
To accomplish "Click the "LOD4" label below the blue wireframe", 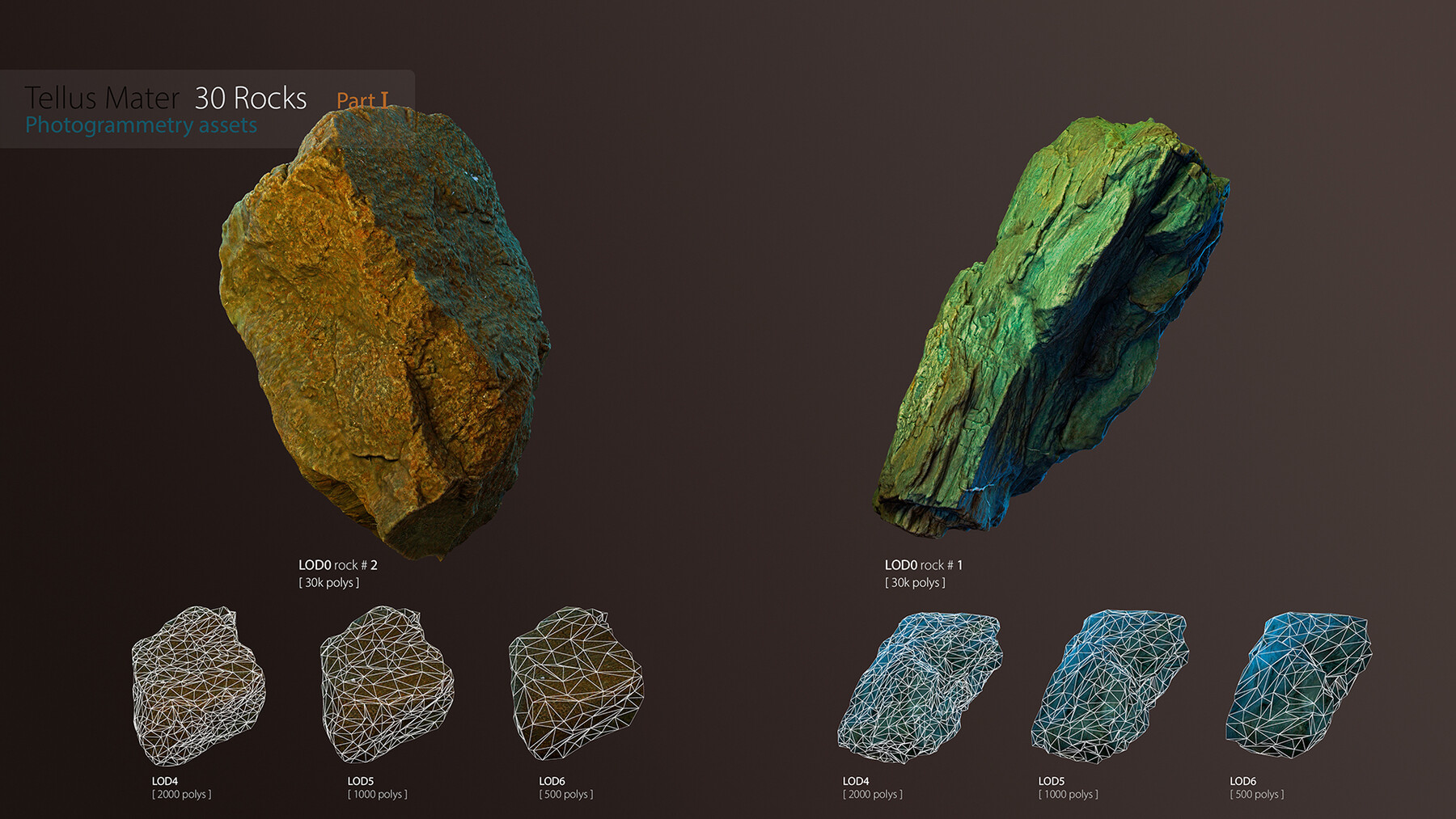I will [856, 781].
